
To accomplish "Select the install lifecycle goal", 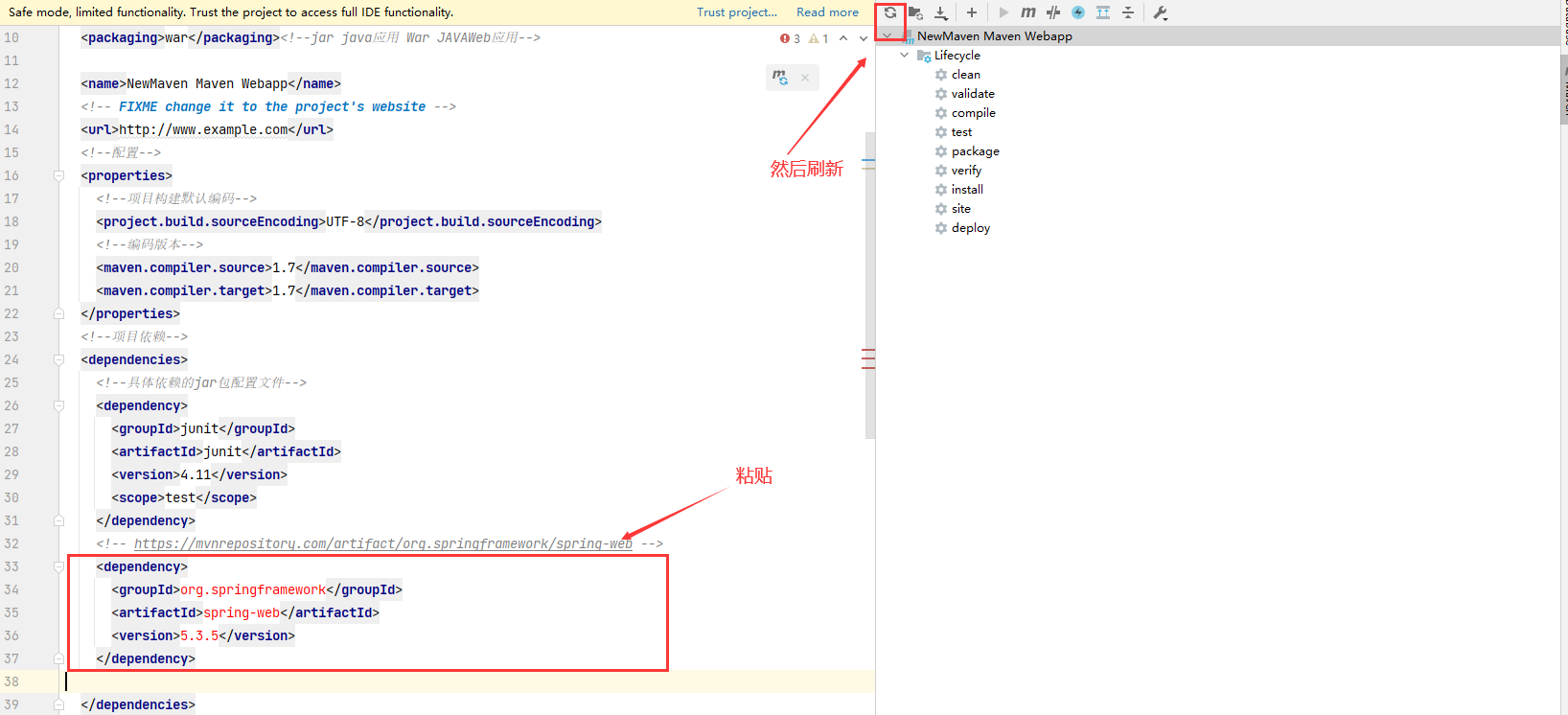I will 967,190.
